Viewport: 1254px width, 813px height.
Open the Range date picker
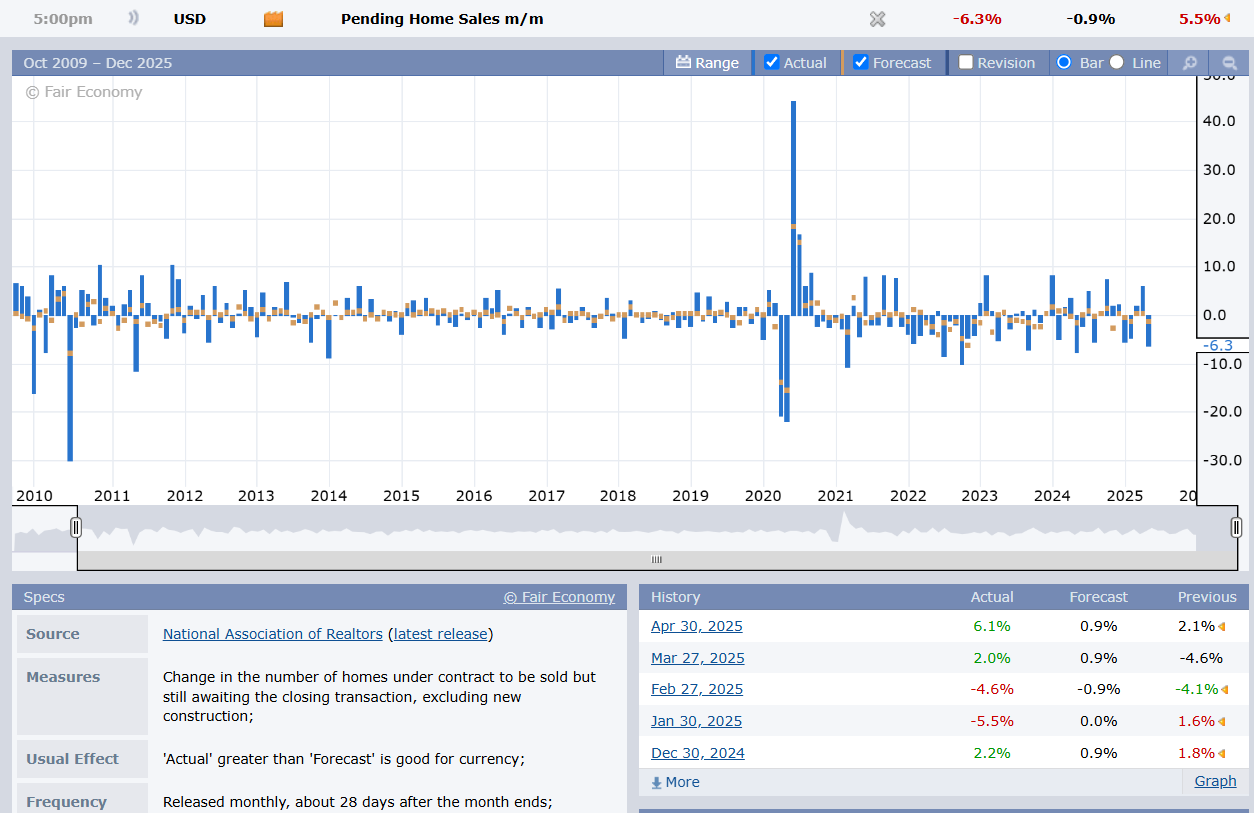click(707, 63)
